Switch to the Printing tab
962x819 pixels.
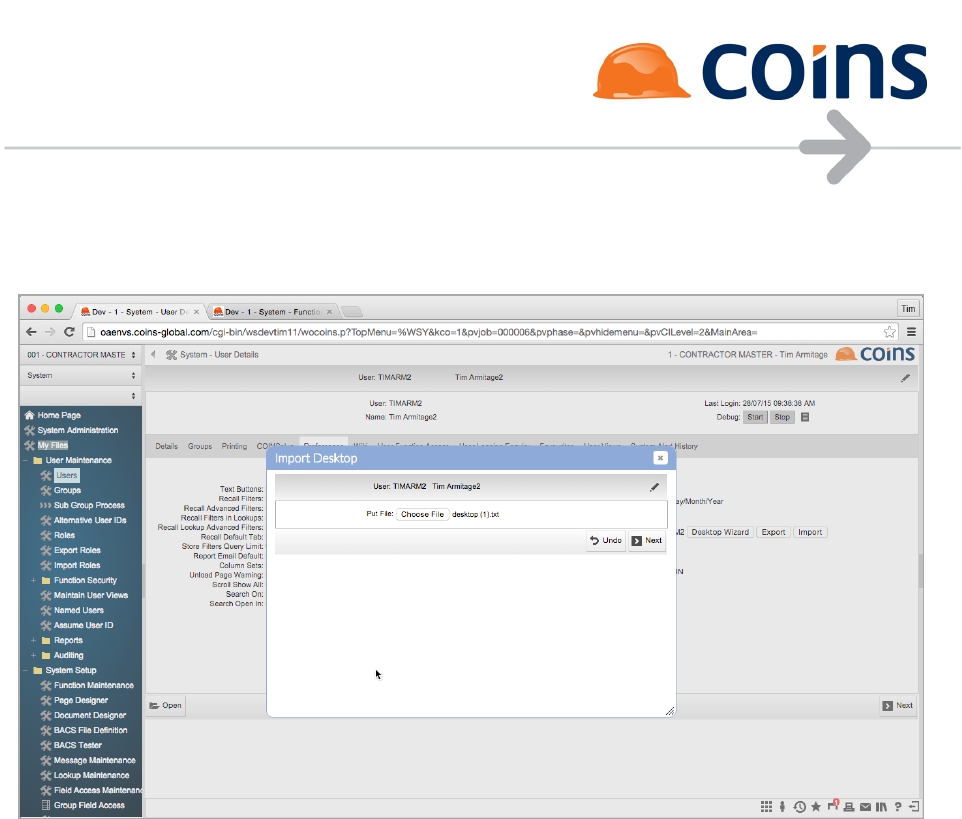[234, 447]
